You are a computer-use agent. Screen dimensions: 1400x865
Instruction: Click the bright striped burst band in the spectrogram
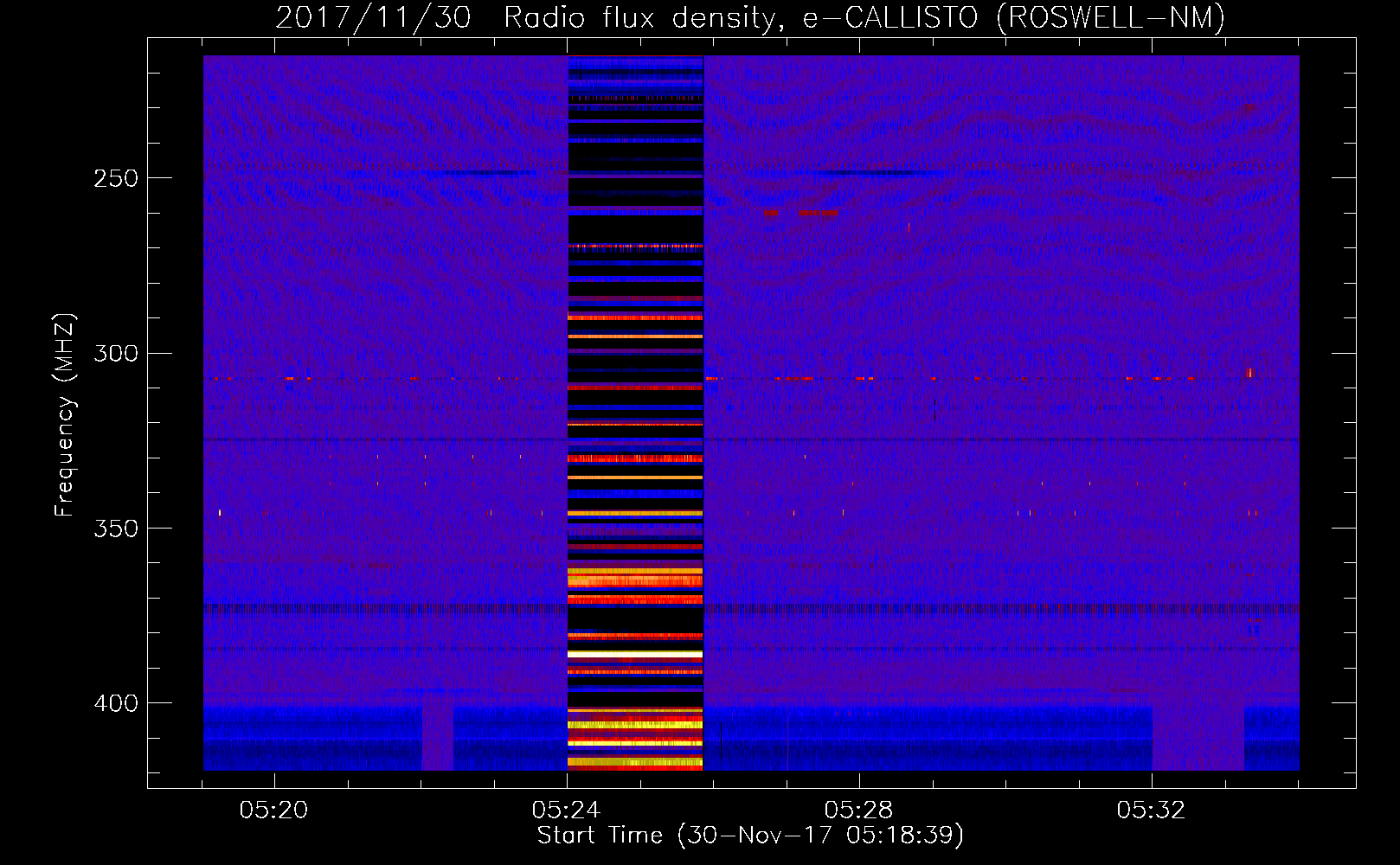[635, 413]
